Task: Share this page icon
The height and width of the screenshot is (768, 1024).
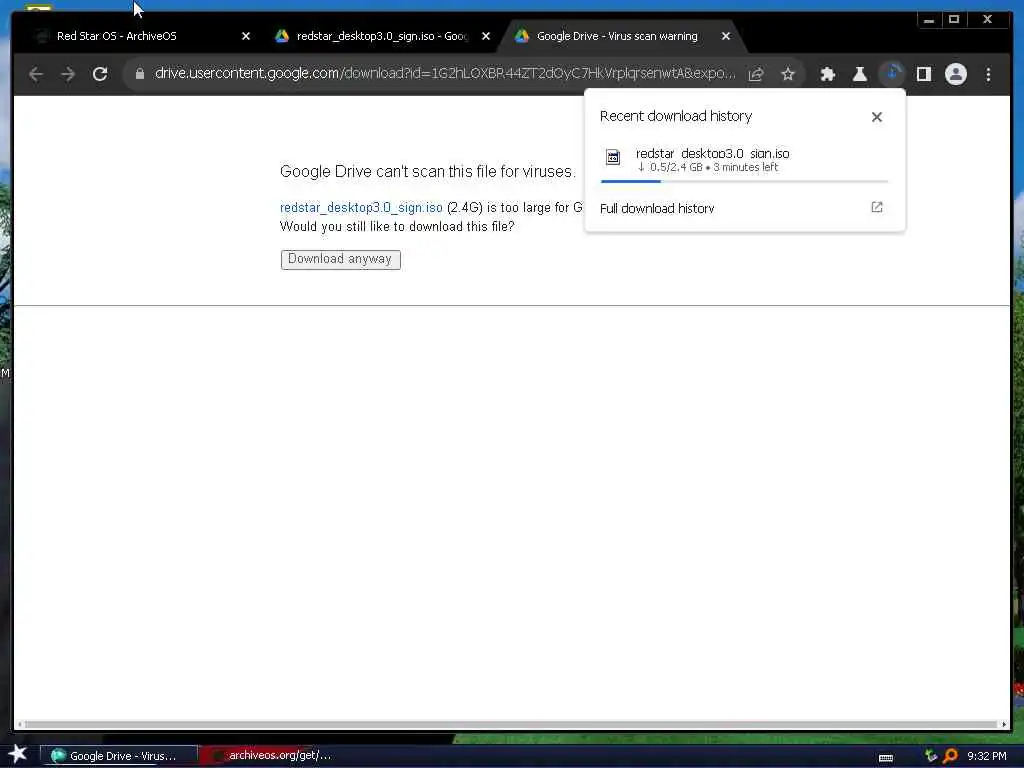Action: (x=756, y=74)
